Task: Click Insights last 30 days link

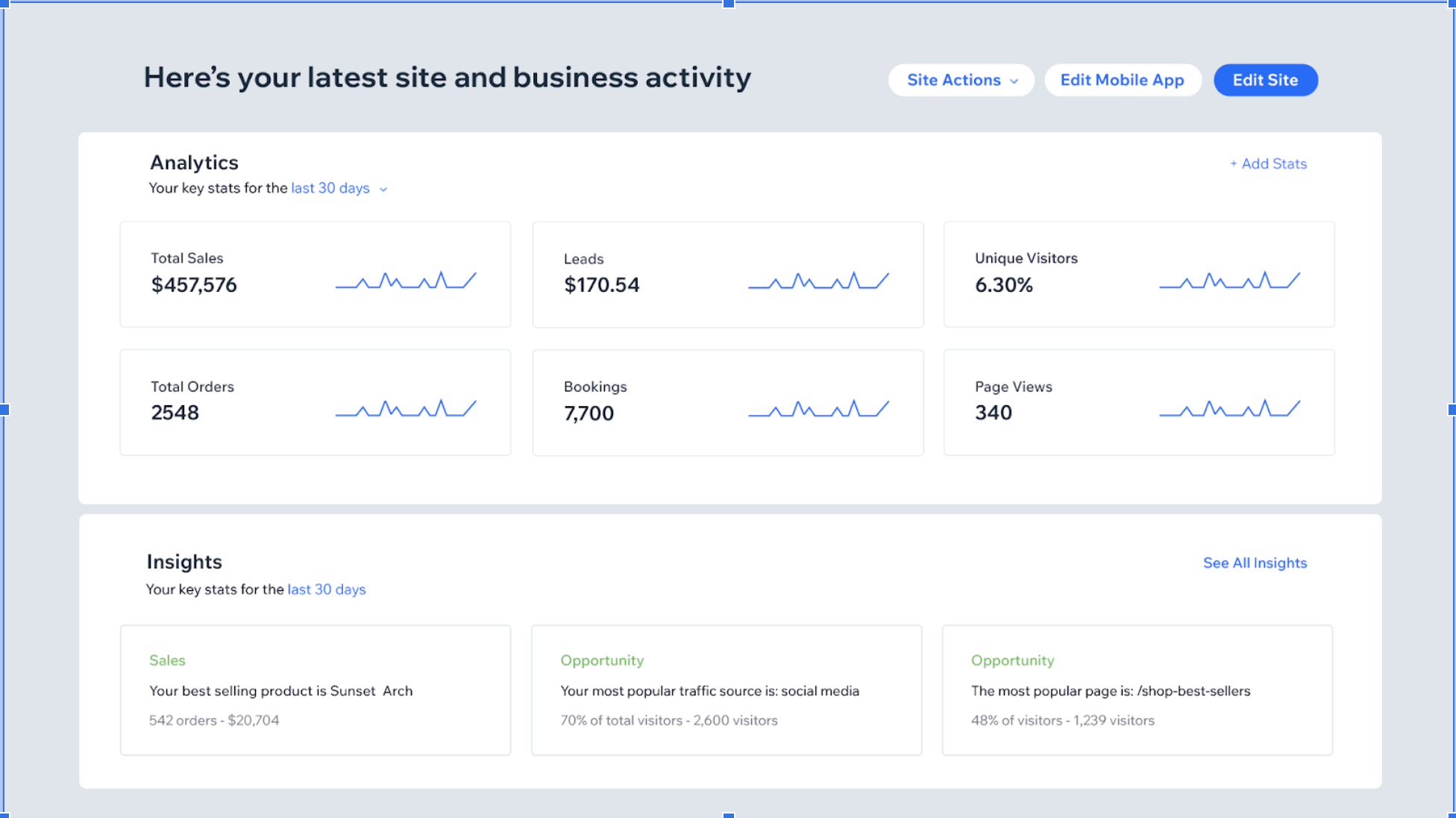Action: (x=327, y=590)
